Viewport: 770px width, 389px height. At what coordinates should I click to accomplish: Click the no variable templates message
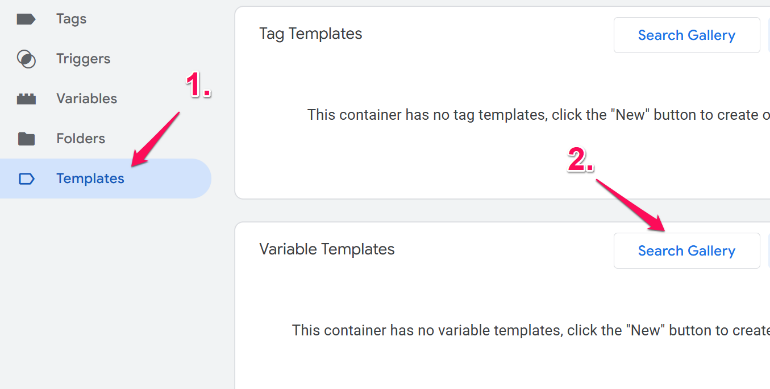click(x=530, y=330)
